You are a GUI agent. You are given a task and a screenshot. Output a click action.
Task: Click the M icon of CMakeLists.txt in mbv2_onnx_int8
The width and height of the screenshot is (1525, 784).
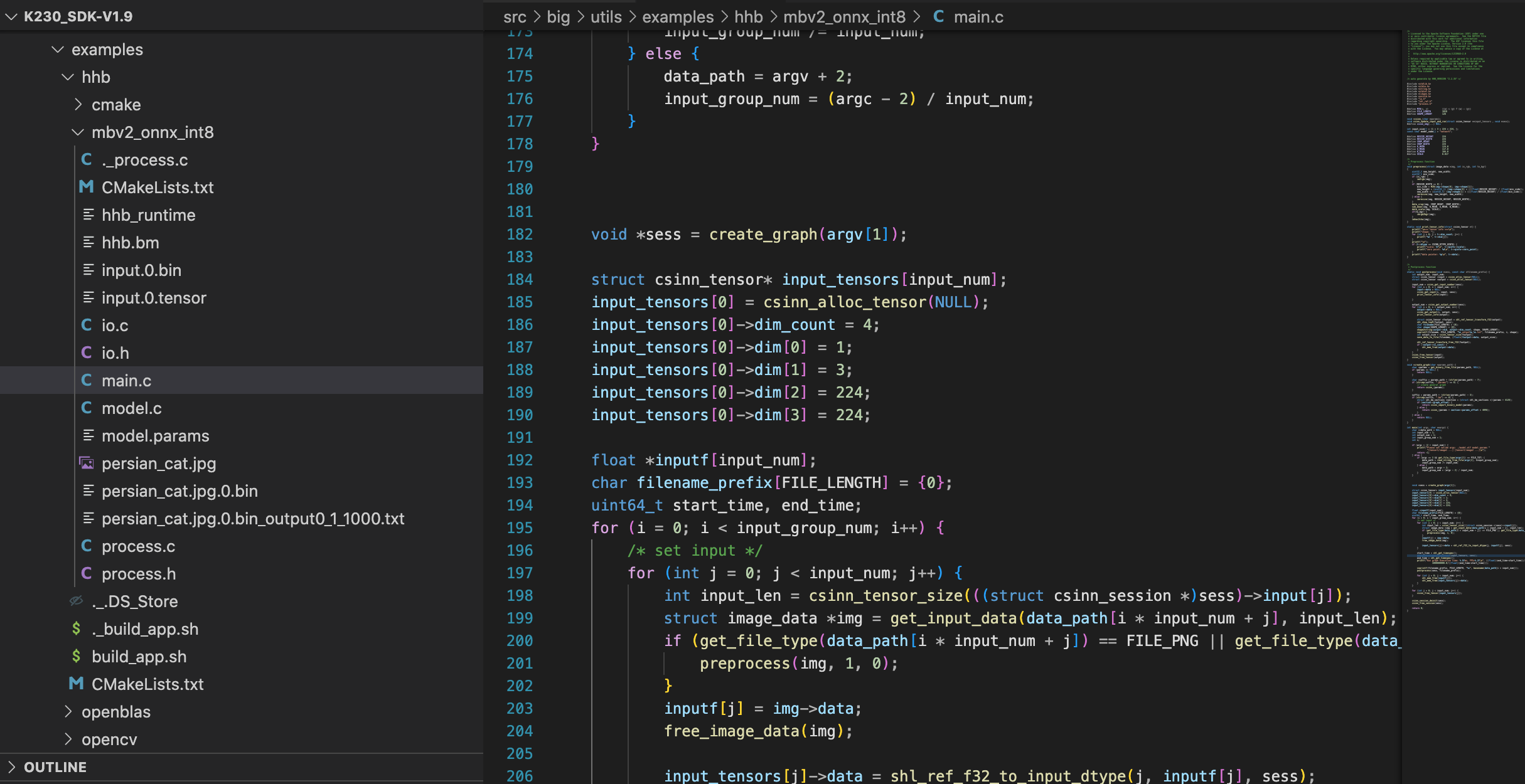coord(87,188)
